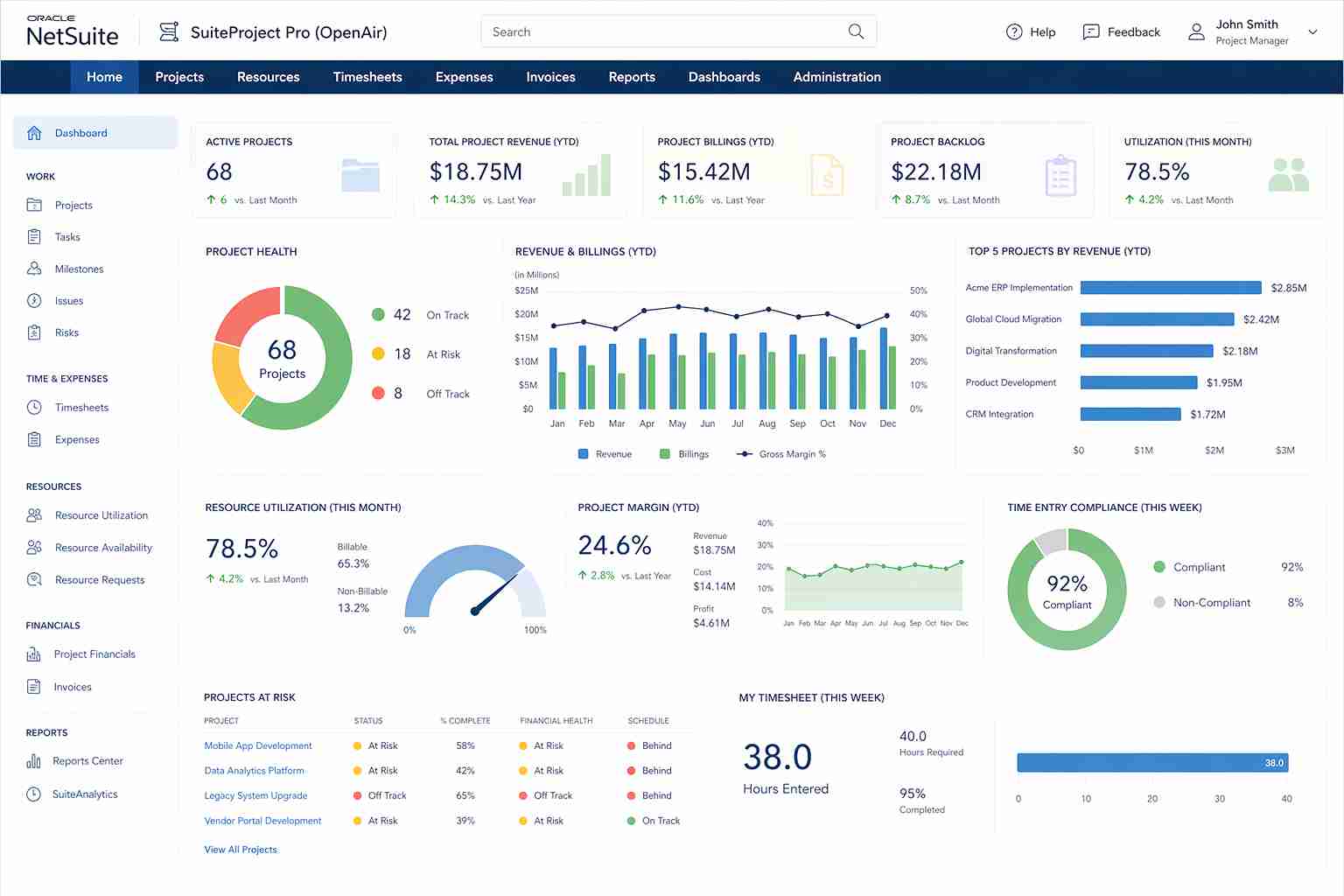
Task: Click the Mobile App Development project link
Action: tap(258, 745)
